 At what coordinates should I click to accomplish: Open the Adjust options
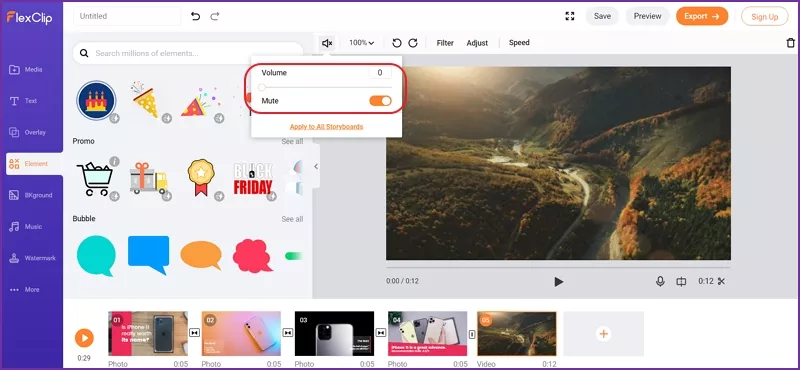[477, 43]
